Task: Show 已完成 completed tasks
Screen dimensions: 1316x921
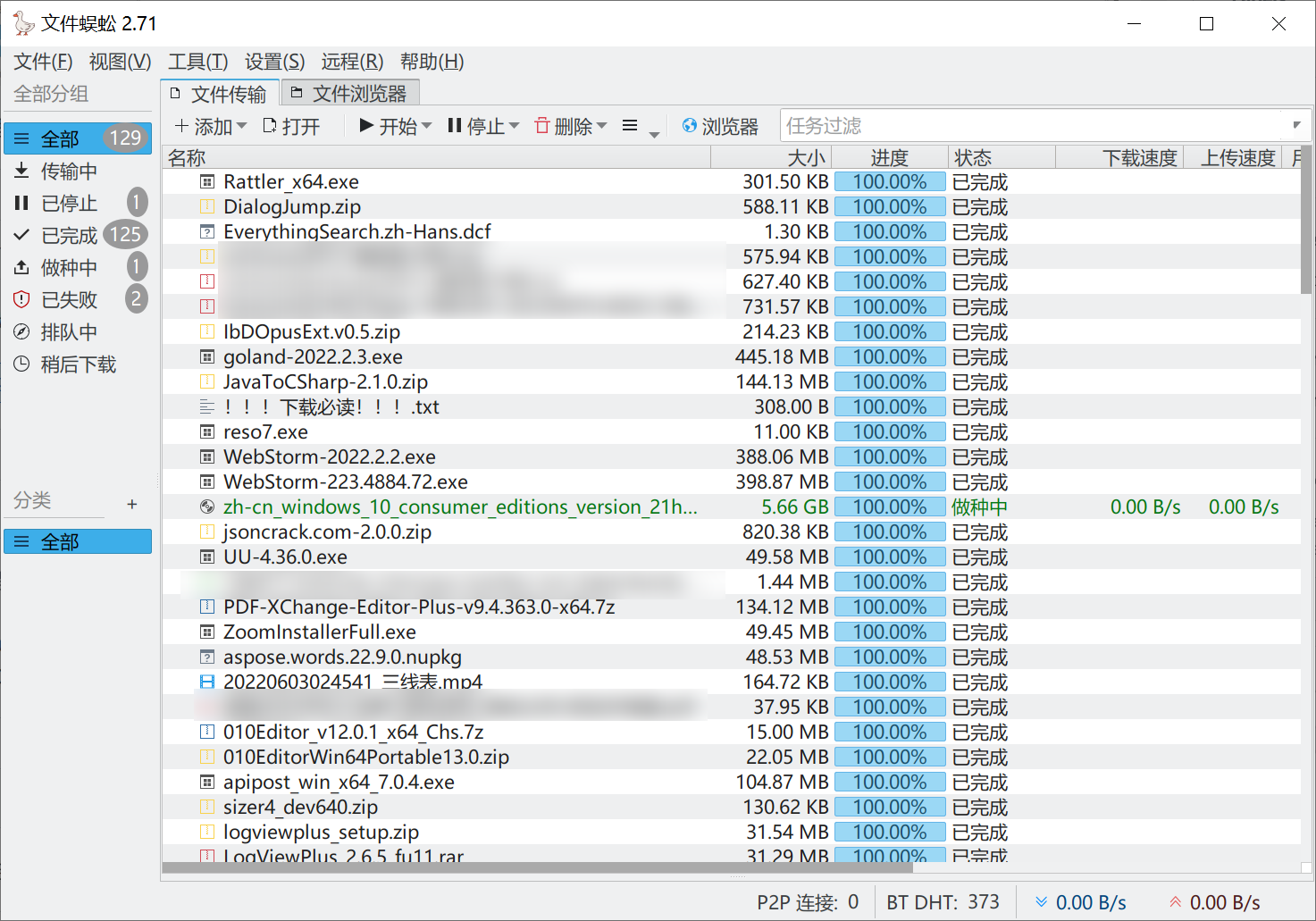Action: pos(78,235)
